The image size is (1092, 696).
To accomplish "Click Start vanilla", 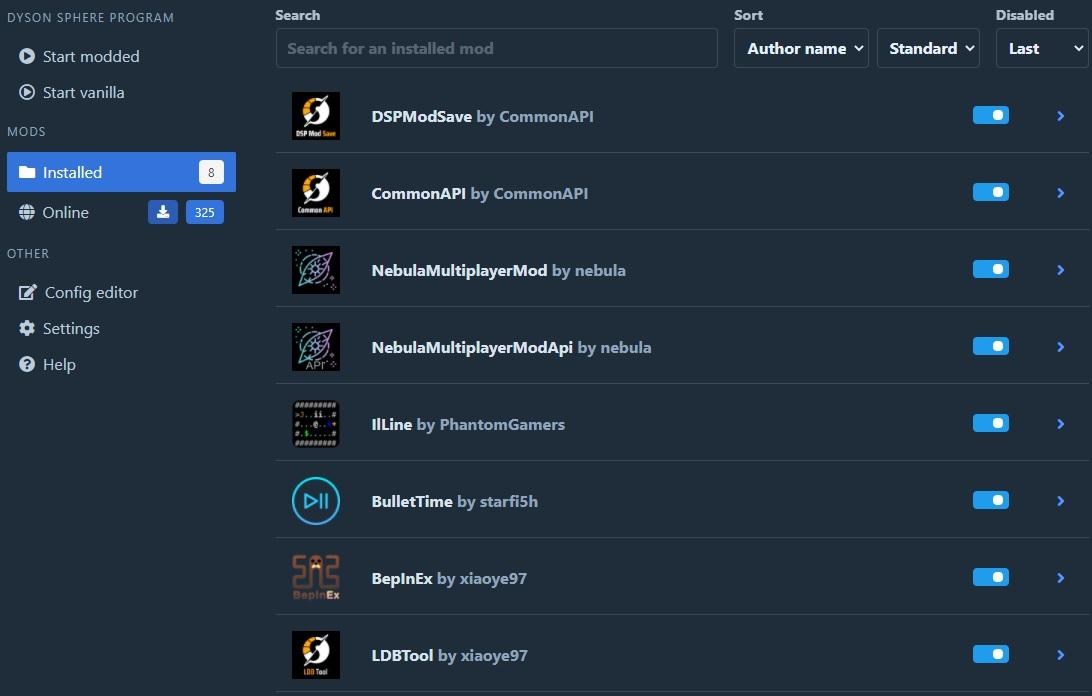I will pos(84,92).
